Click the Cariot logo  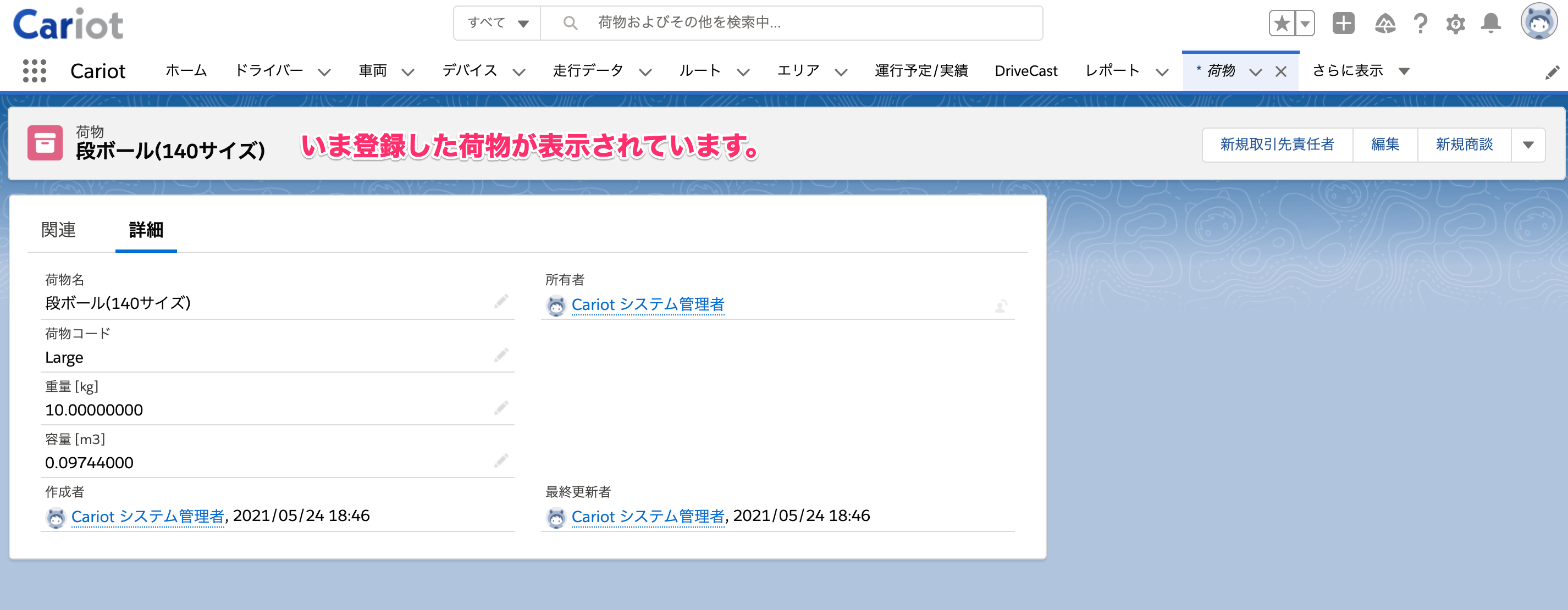68,24
